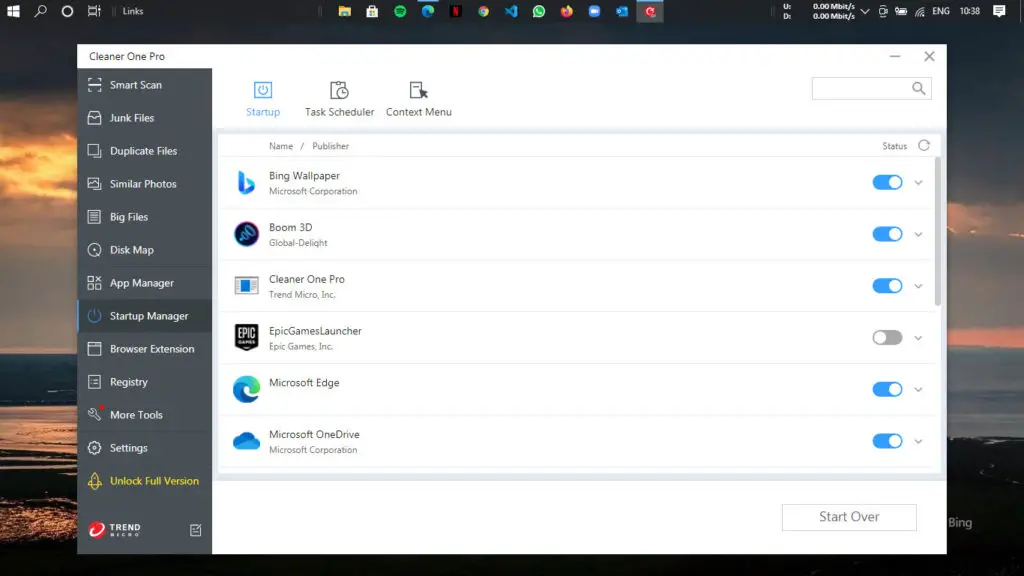Image resolution: width=1024 pixels, height=576 pixels.
Task: Click the feedback note icon beside Trend Micro logo
Action: tap(195, 530)
